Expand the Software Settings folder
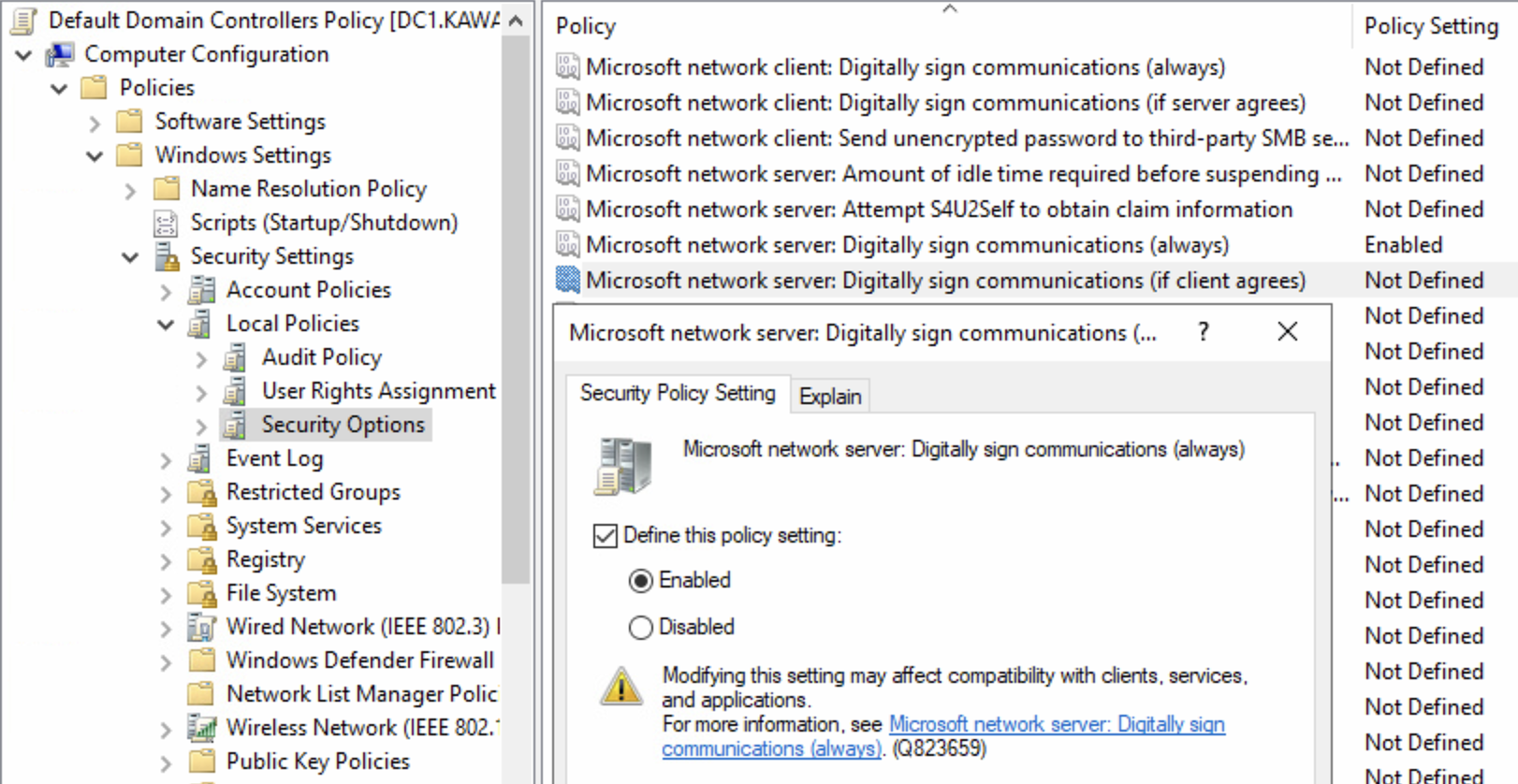This screenshot has height=784, width=1518. point(95,123)
